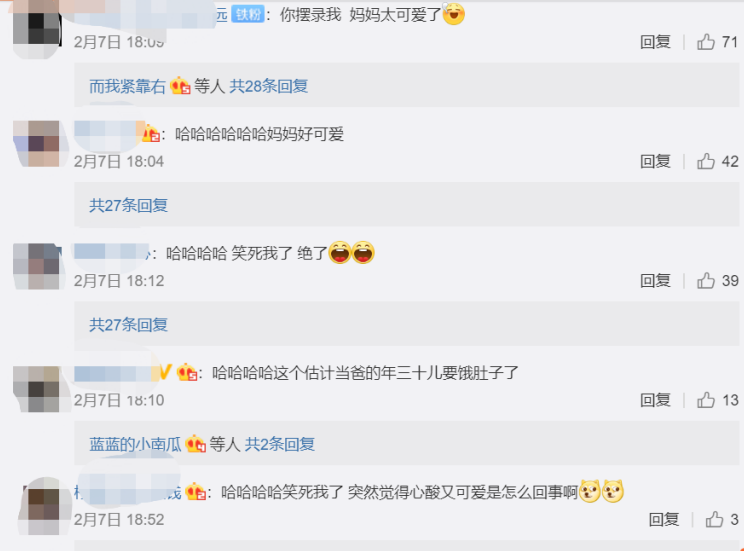Viewport: 744px width, 551px height.
Task: Expand 共27条回复 under the 18:12 comment
Action: (128, 325)
